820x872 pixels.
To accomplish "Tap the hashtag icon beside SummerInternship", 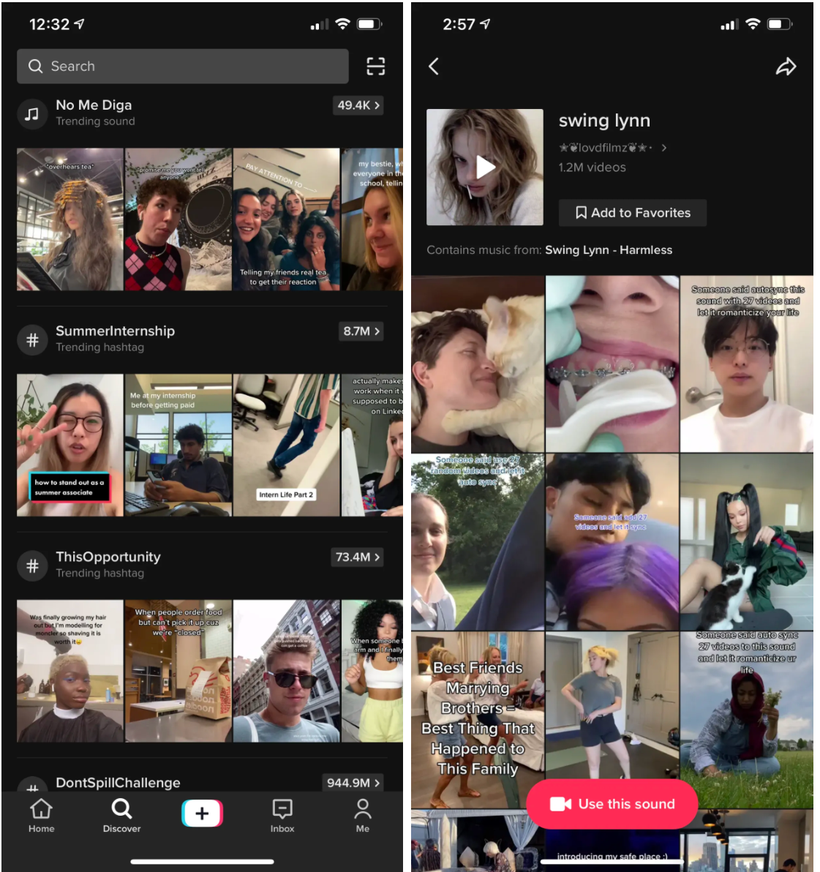I will pyautogui.click(x=32, y=339).
